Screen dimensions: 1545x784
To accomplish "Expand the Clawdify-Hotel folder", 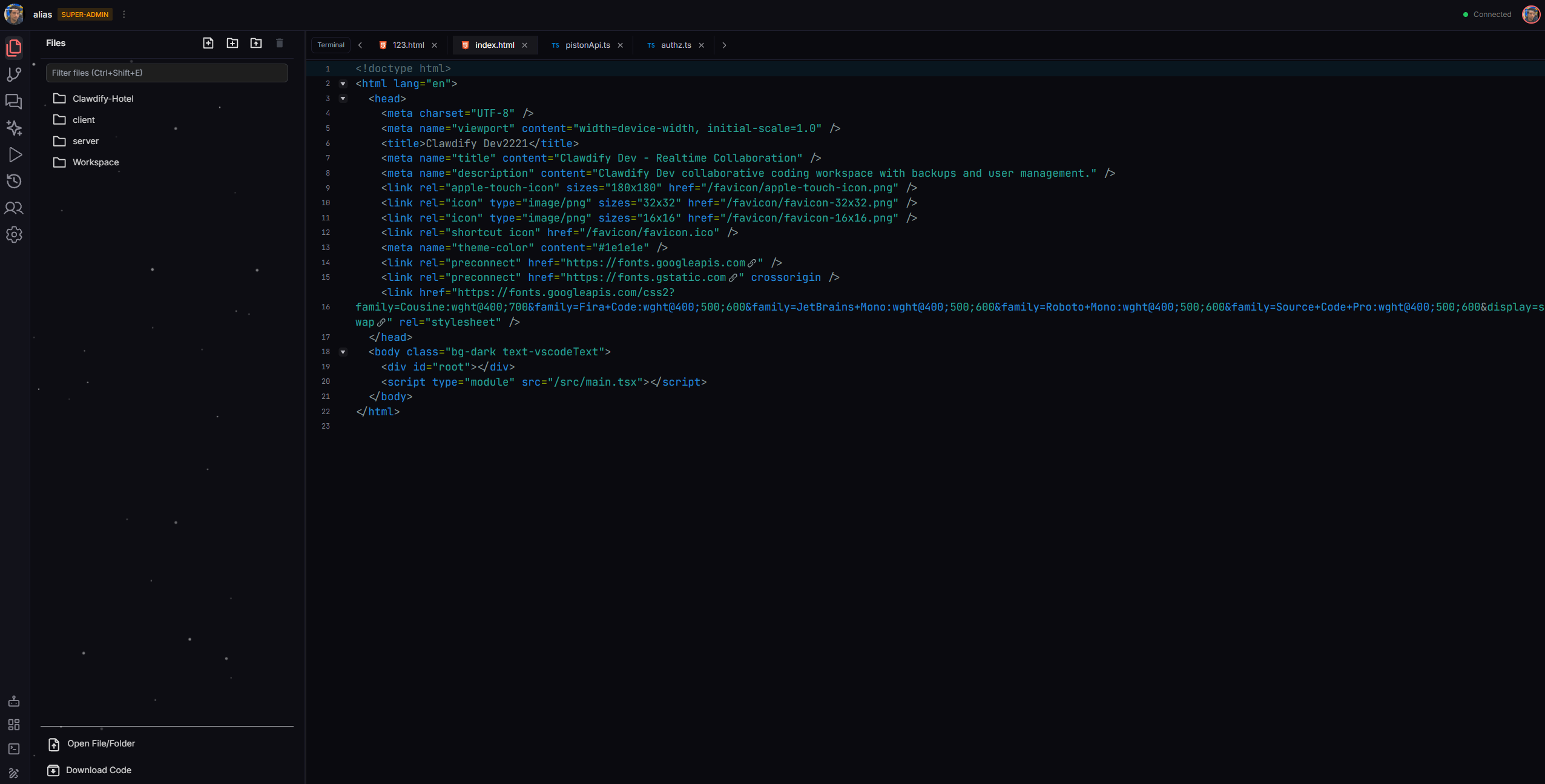I will (102, 99).
